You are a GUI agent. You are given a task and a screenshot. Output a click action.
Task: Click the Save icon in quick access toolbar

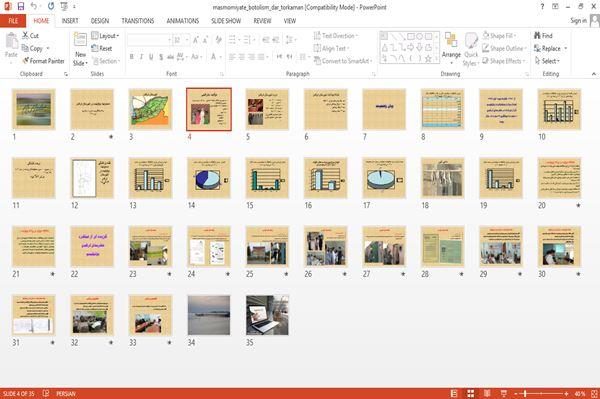coord(21,7)
